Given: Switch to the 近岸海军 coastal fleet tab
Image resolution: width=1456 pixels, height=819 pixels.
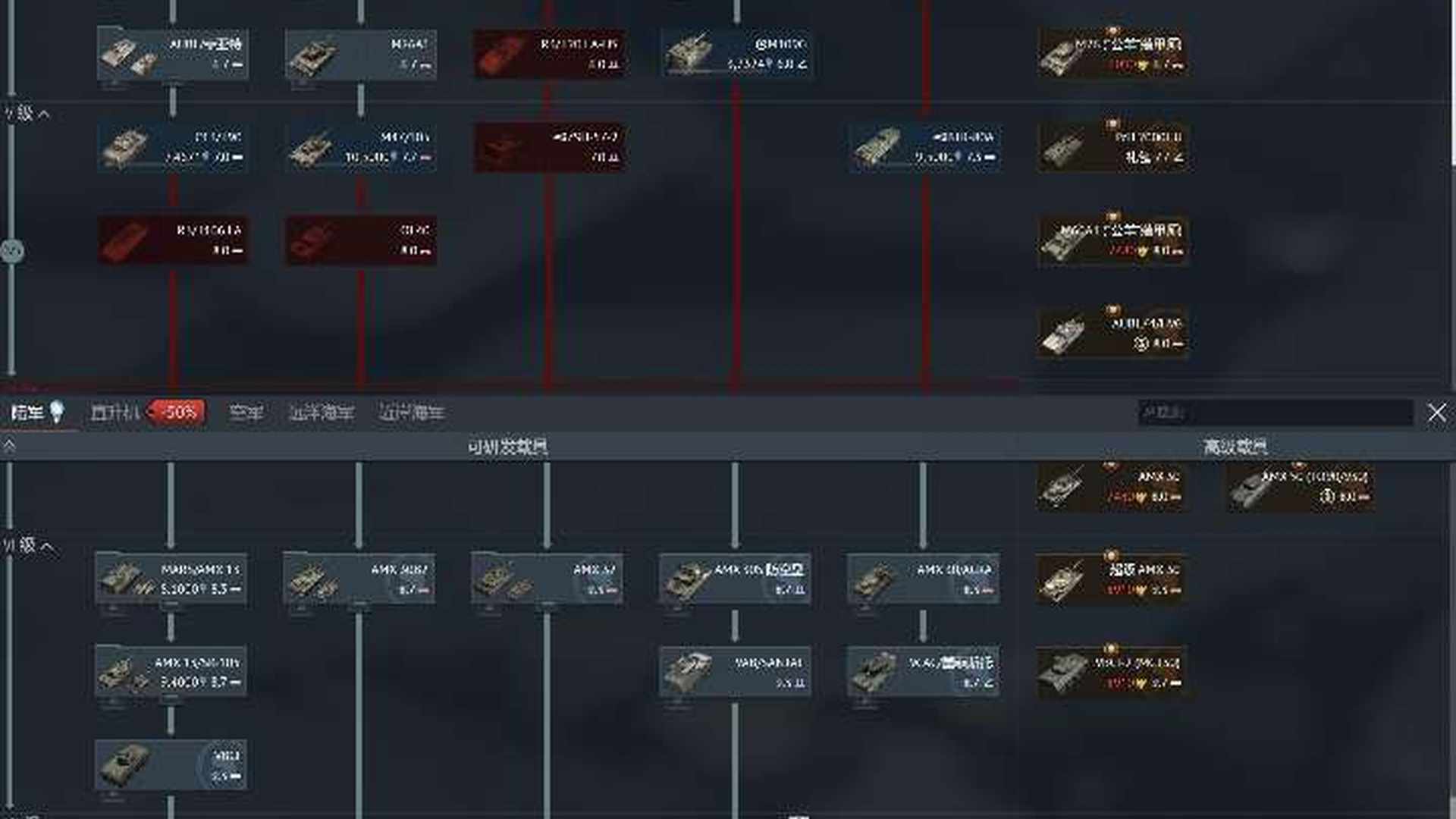Looking at the screenshot, I should tap(411, 413).
